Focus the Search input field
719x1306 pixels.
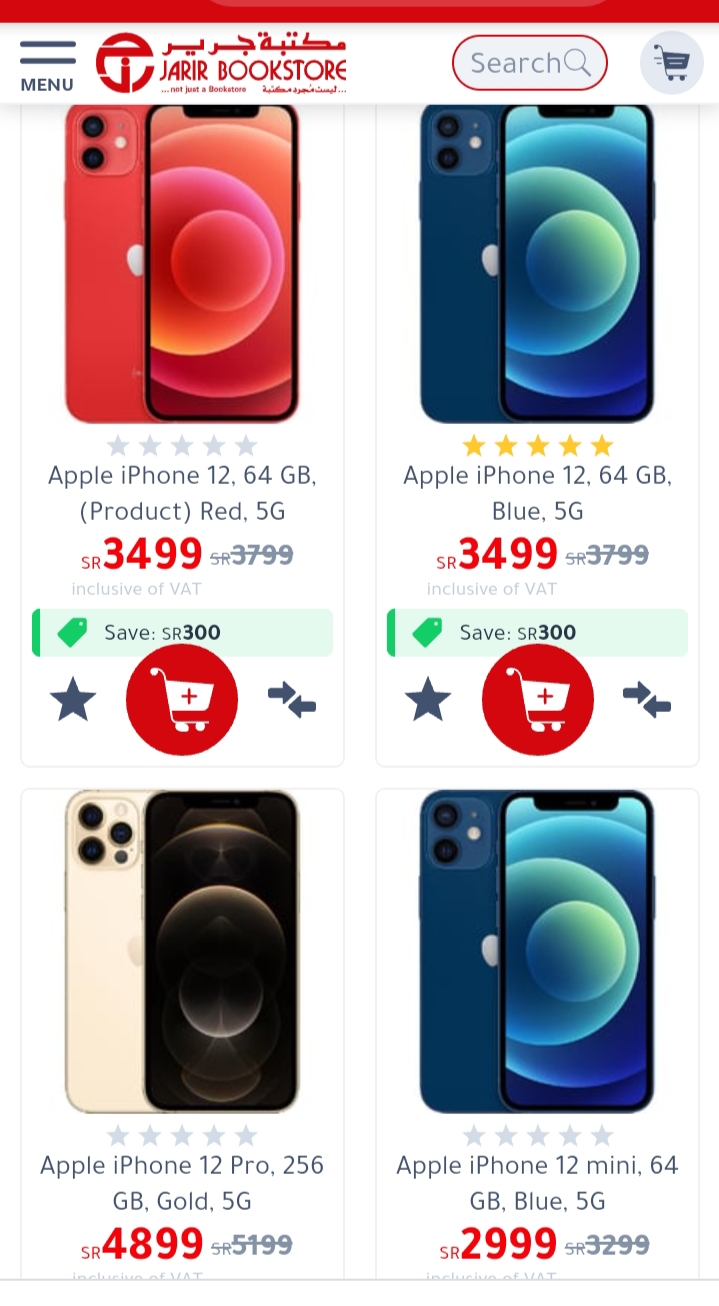530,63
